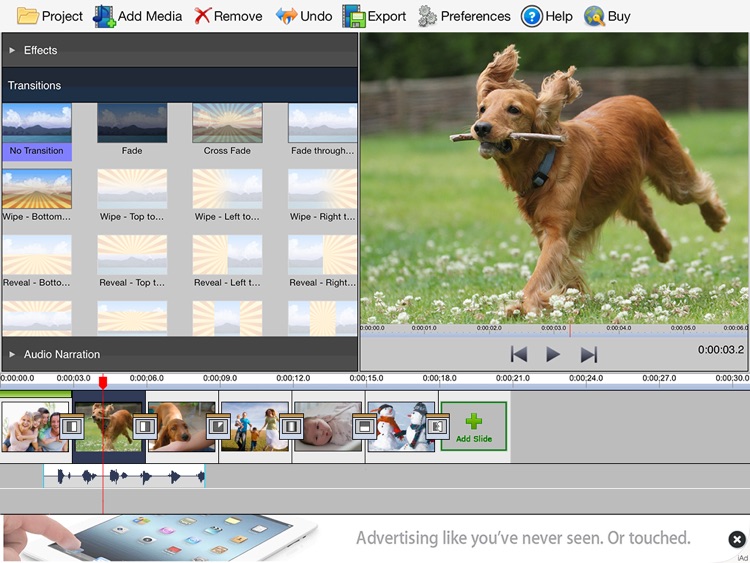
Task: Click the Help question mark icon
Action: [531, 16]
